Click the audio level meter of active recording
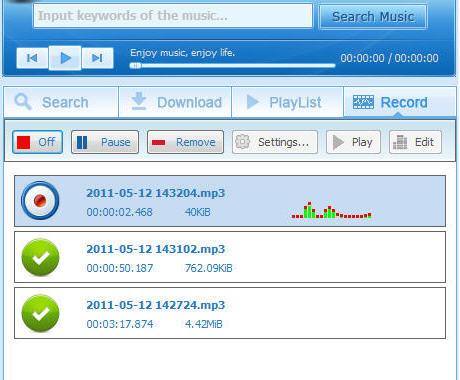Image resolution: width=460 pixels, height=380 pixels. pyautogui.click(x=331, y=210)
